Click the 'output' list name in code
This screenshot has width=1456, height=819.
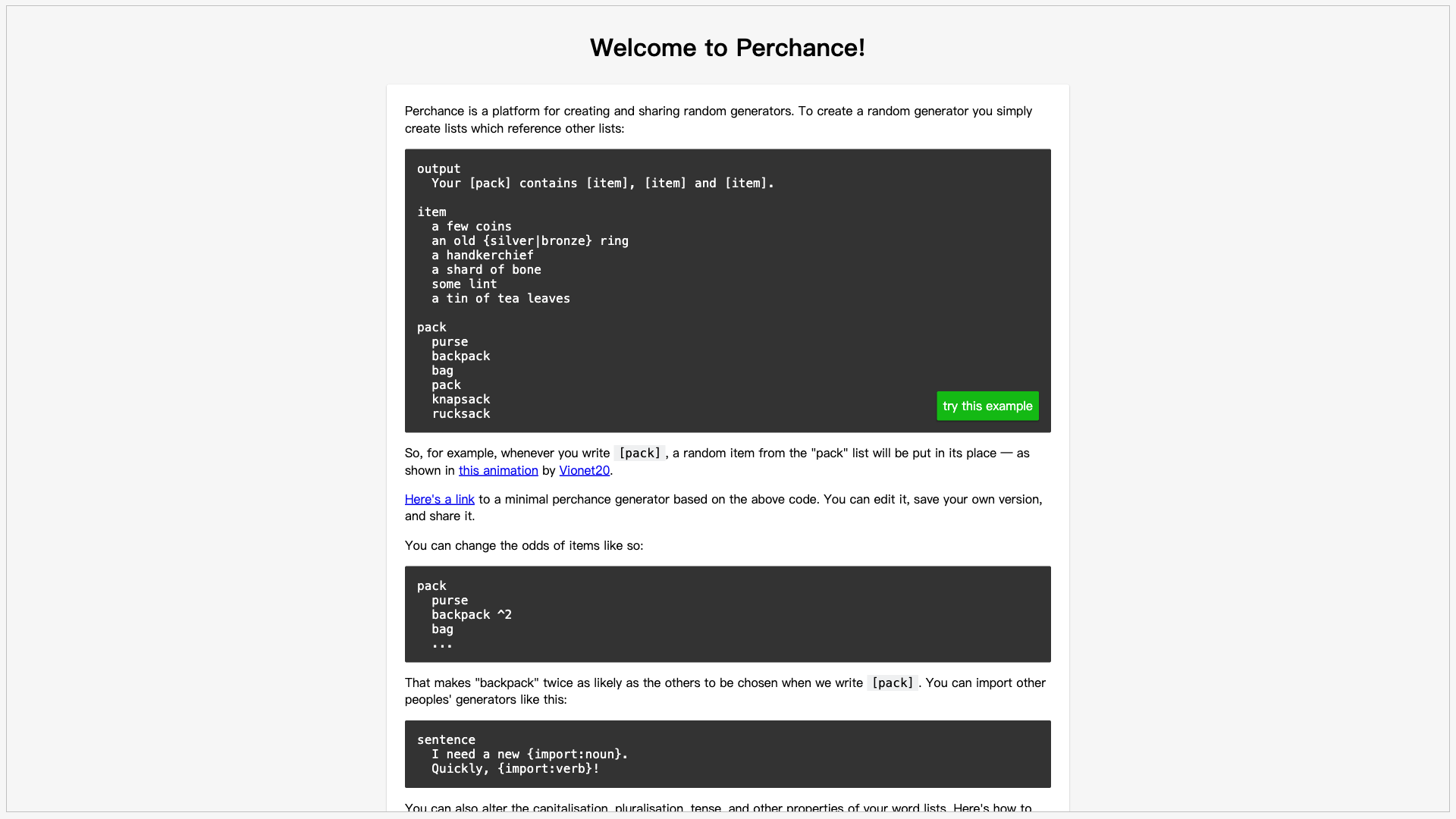[438, 169]
